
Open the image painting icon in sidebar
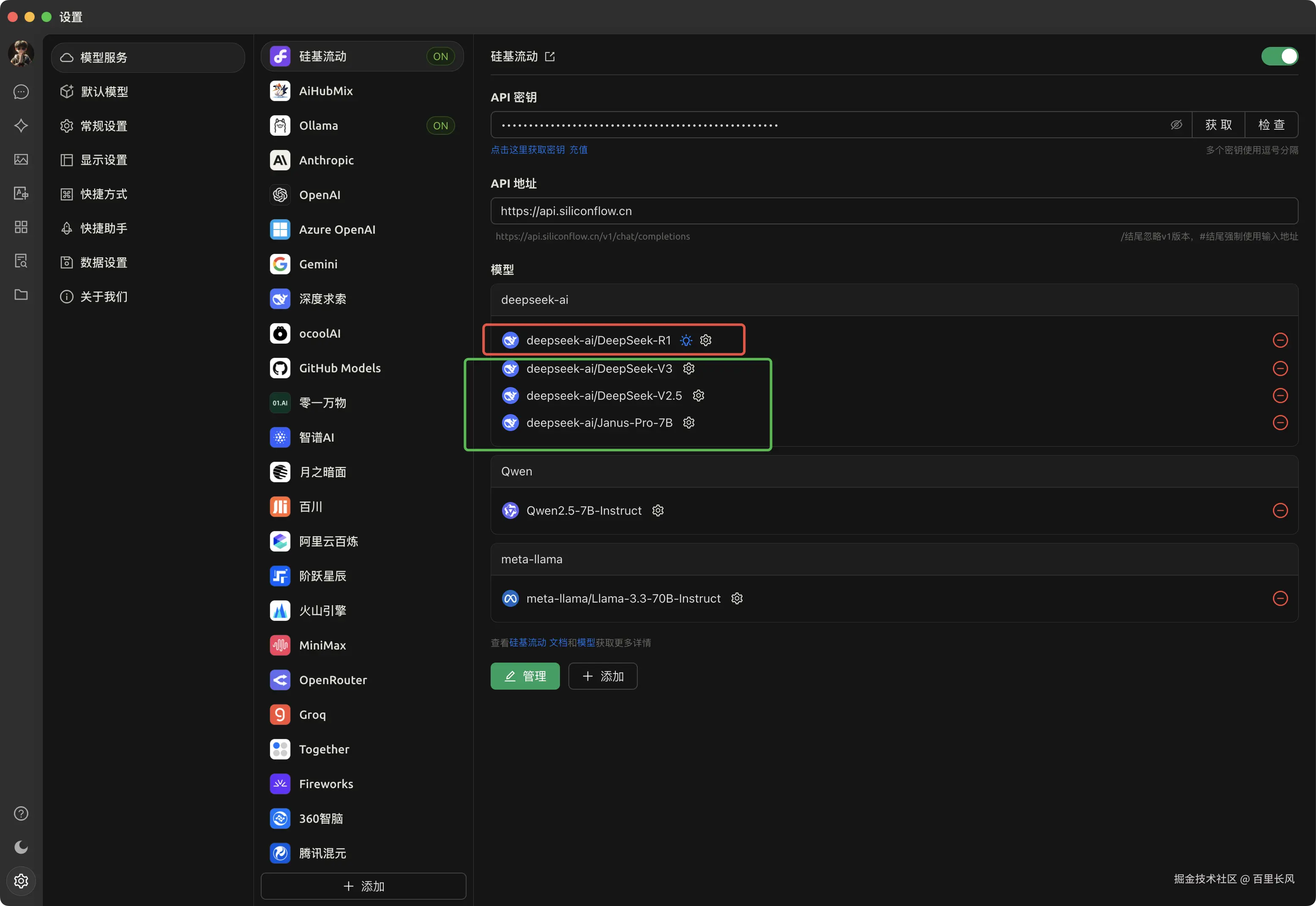coord(21,159)
